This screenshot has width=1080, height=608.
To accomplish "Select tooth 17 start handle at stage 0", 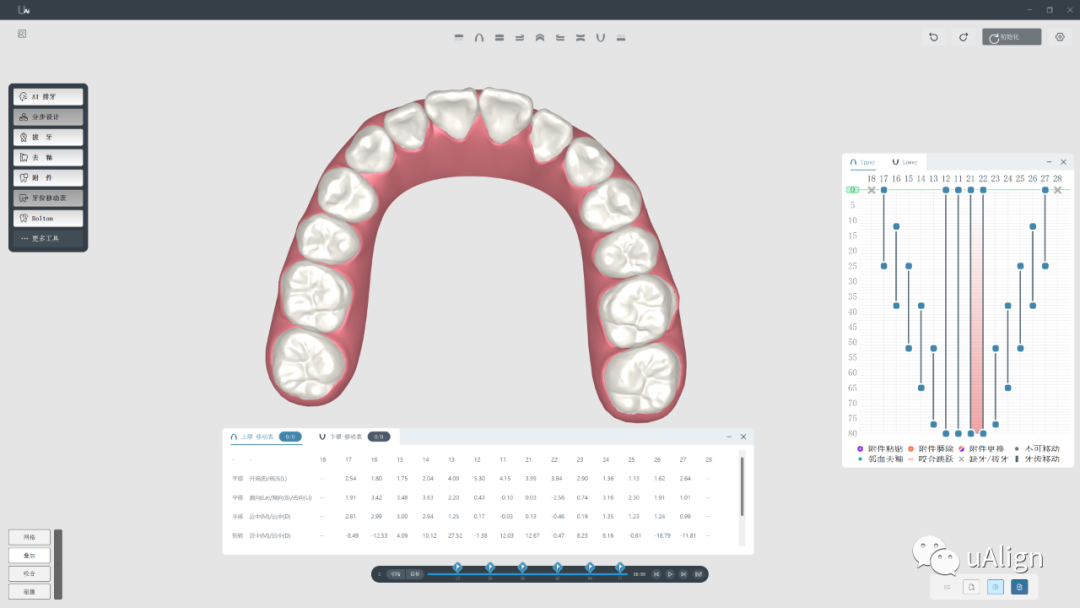I will [x=884, y=190].
